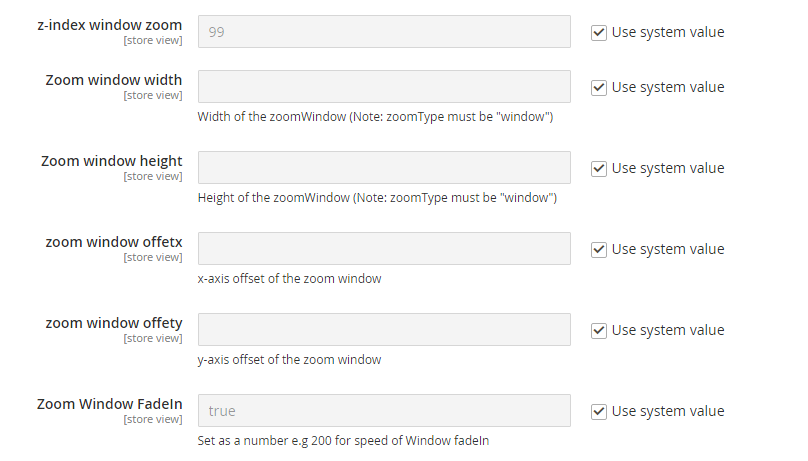Click the z-index window zoom field showing 99
Screen dimensions: 808x461
click(x=384, y=32)
